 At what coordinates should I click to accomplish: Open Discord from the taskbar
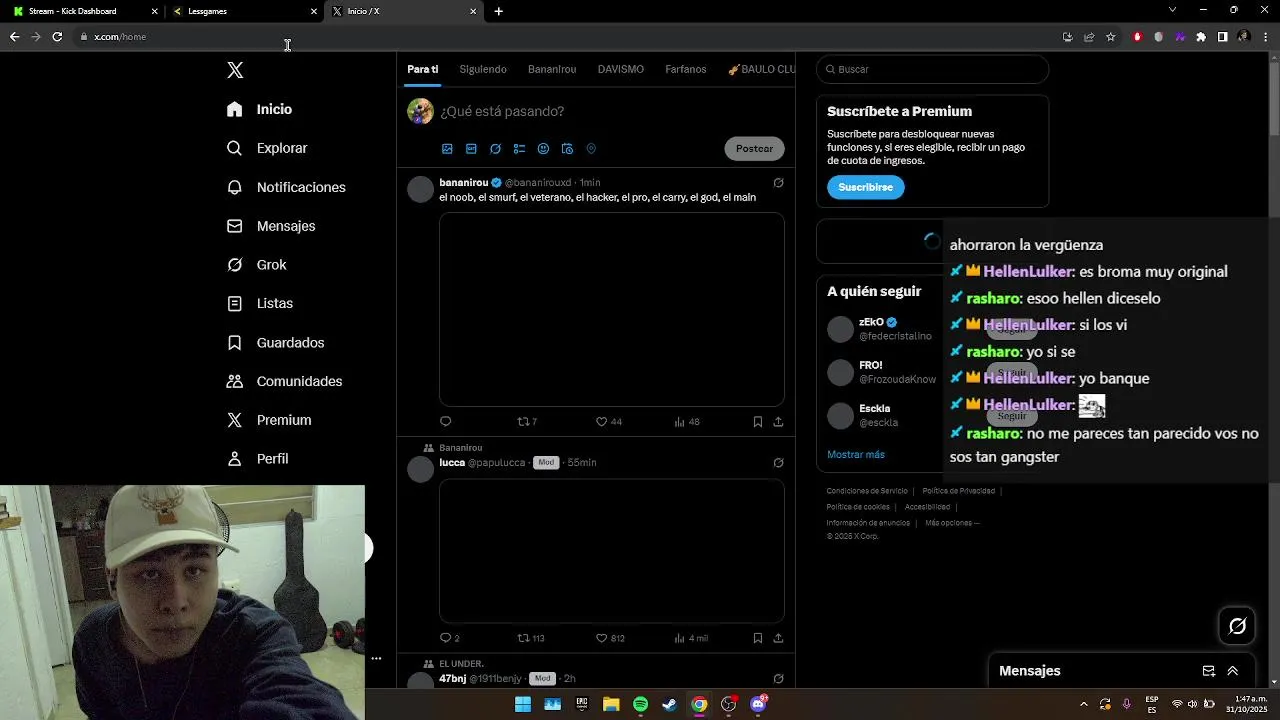[758, 704]
